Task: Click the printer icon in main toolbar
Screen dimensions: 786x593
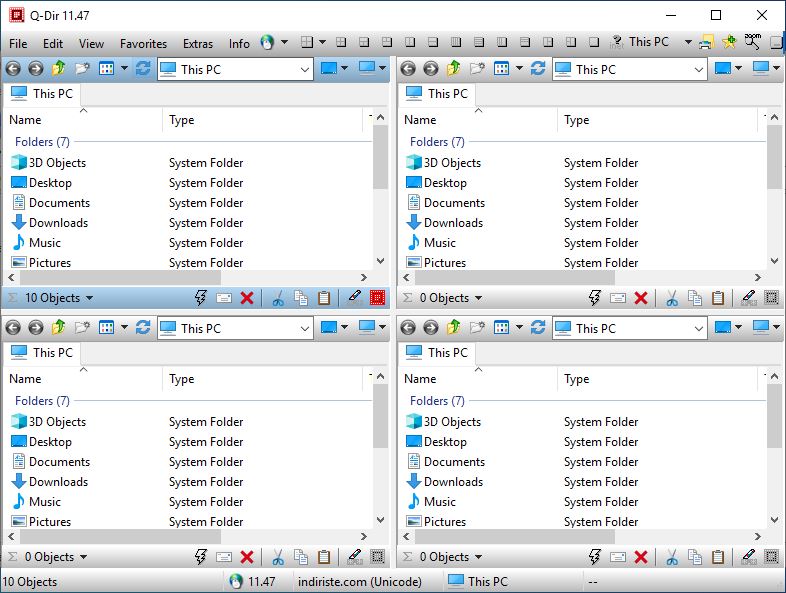Action: (706, 42)
